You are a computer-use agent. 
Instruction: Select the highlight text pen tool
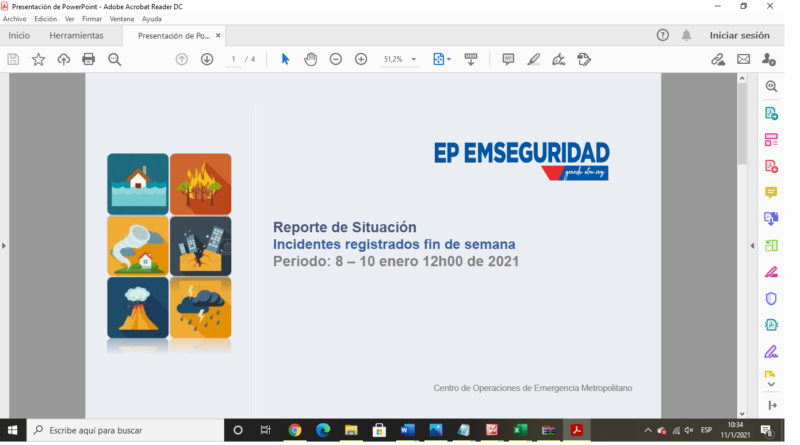(x=533, y=60)
